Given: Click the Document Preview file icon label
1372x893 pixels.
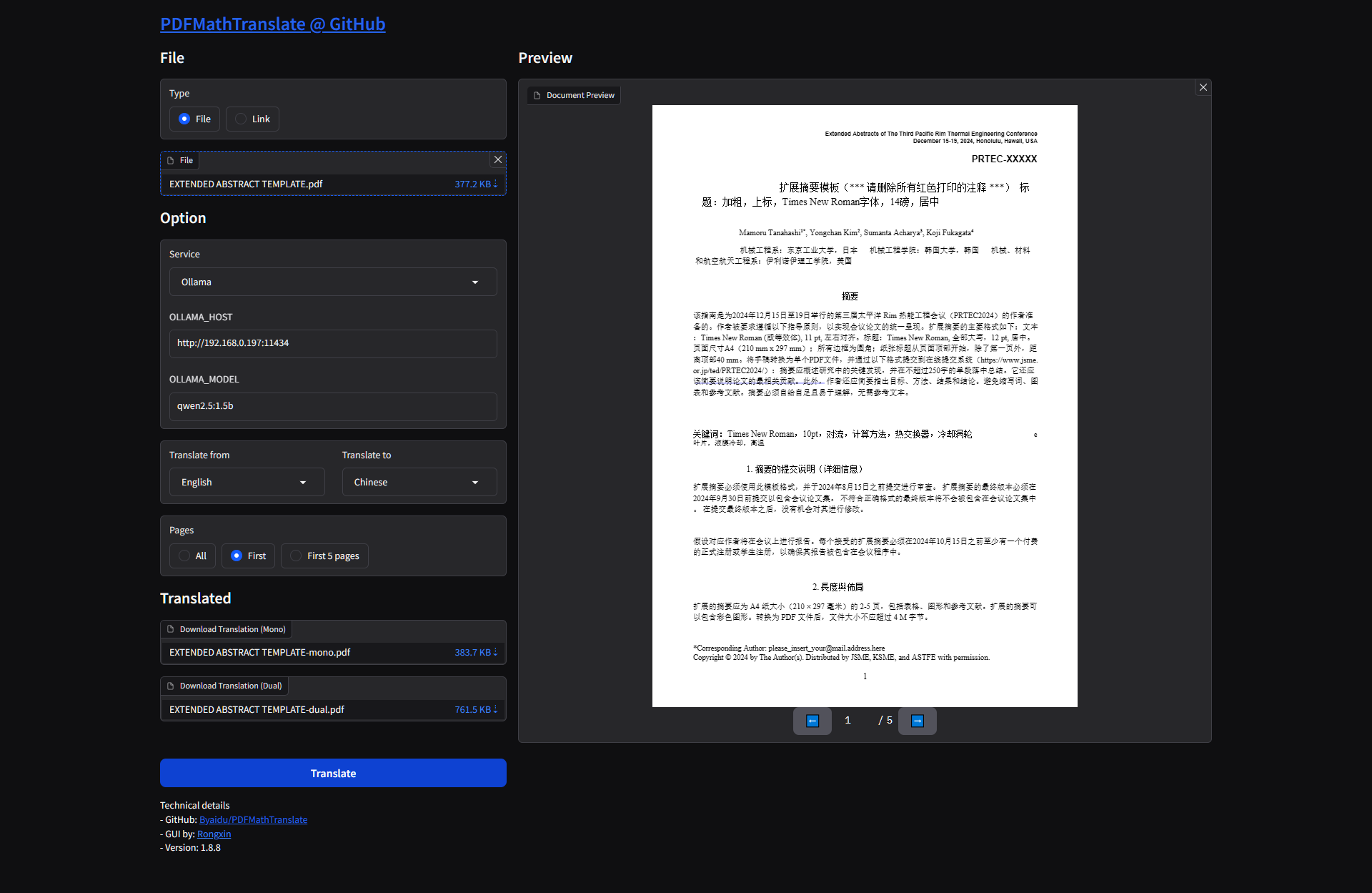Looking at the screenshot, I should coord(574,95).
